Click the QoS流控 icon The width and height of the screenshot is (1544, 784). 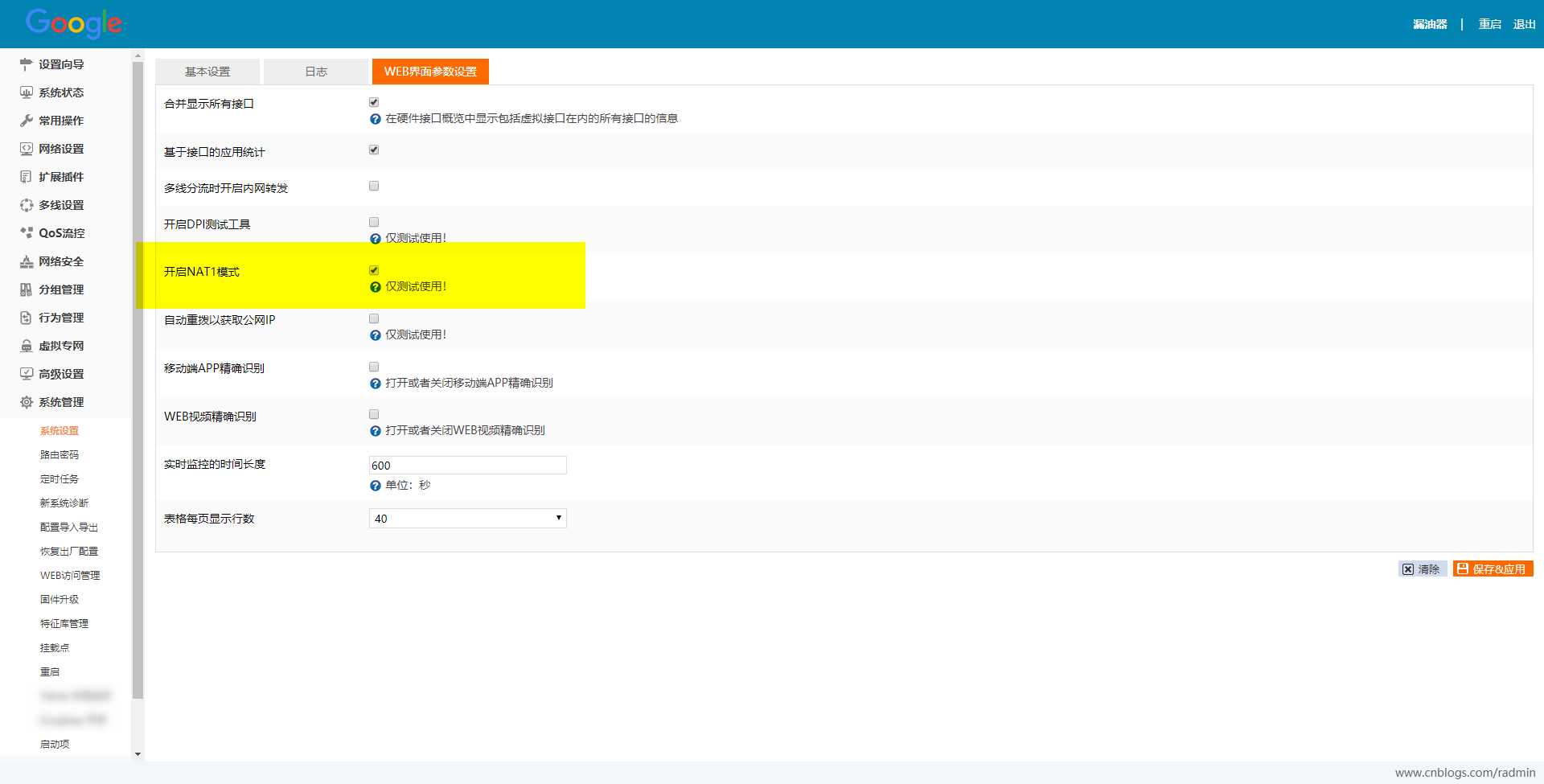point(26,233)
